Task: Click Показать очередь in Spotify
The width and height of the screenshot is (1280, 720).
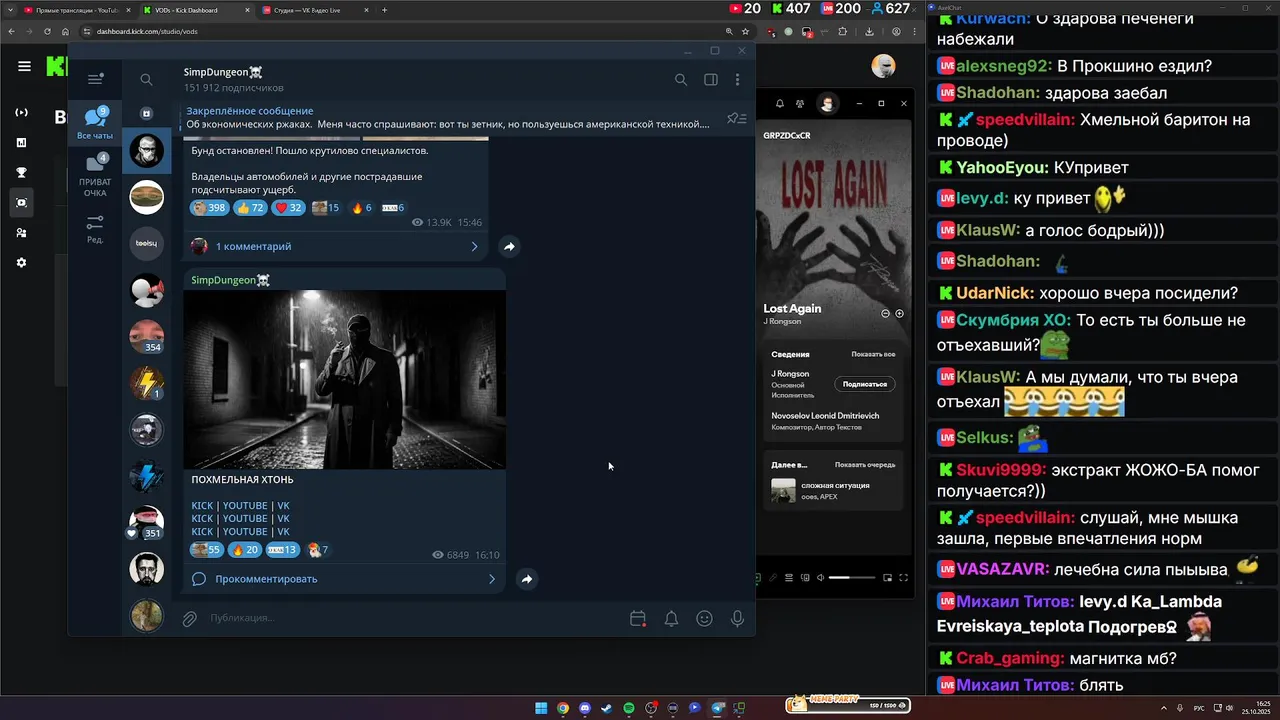Action: [865, 464]
